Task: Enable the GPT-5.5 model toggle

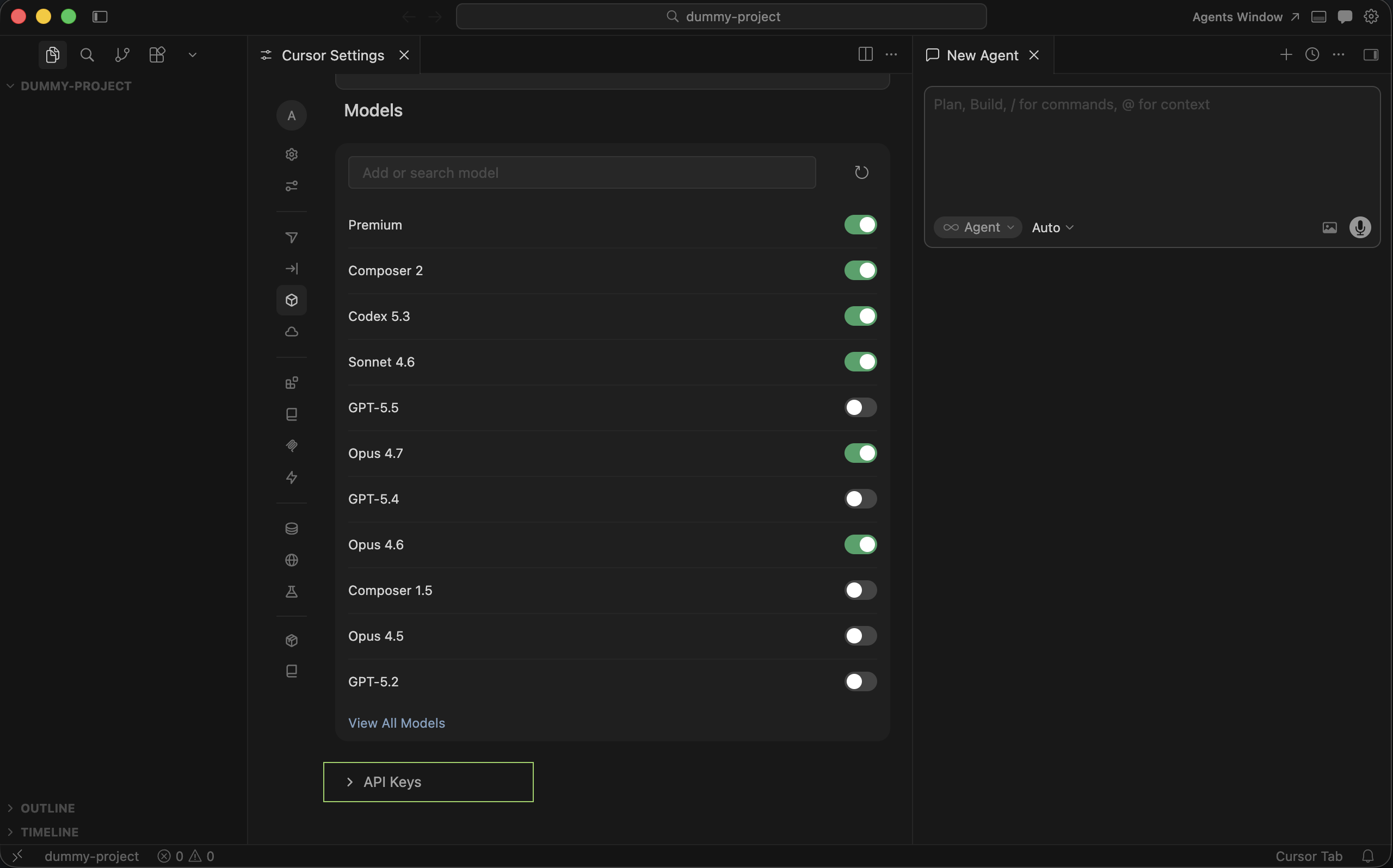Action: click(x=860, y=407)
